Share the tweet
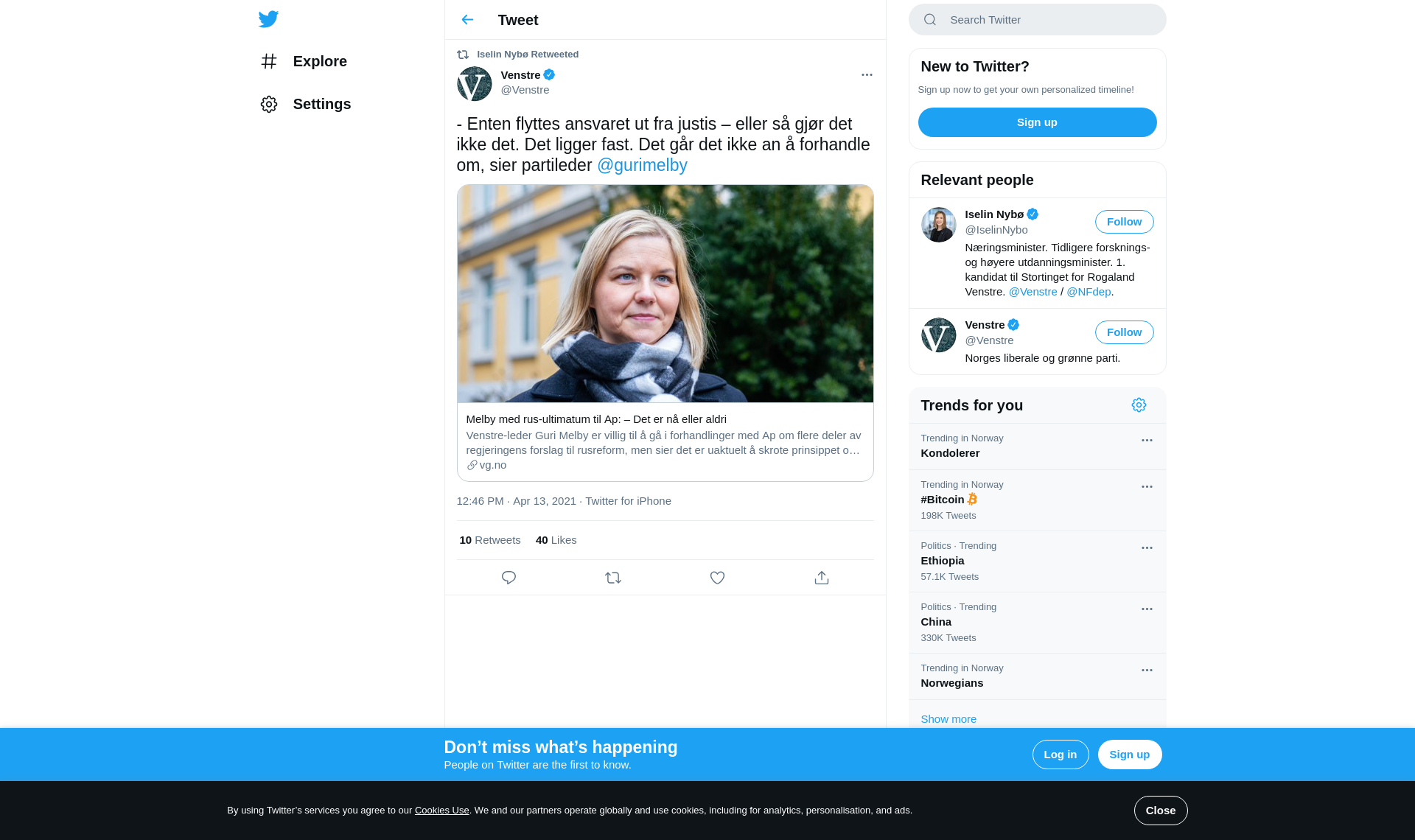Image resolution: width=1415 pixels, height=840 pixels. pyautogui.click(x=822, y=578)
